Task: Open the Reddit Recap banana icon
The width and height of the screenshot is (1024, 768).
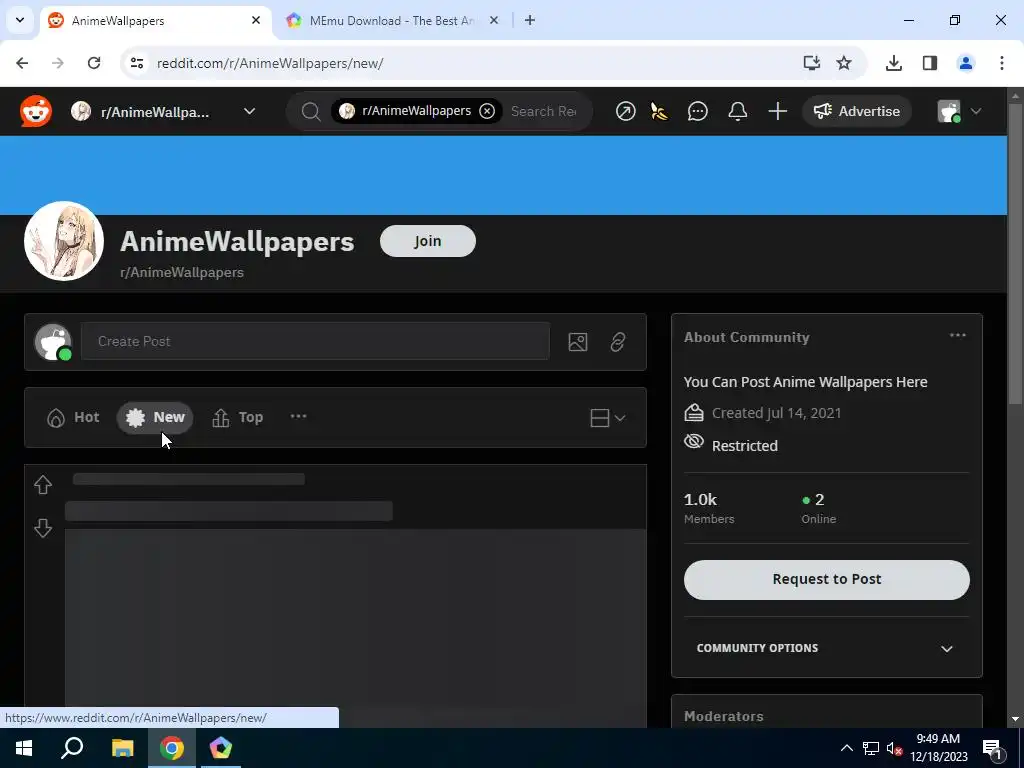Action: pyautogui.click(x=660, y=112)
